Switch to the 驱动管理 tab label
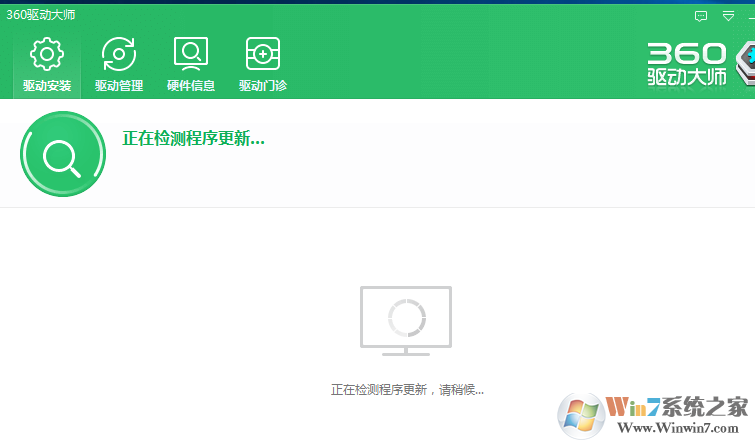 [x=119, y=86]
